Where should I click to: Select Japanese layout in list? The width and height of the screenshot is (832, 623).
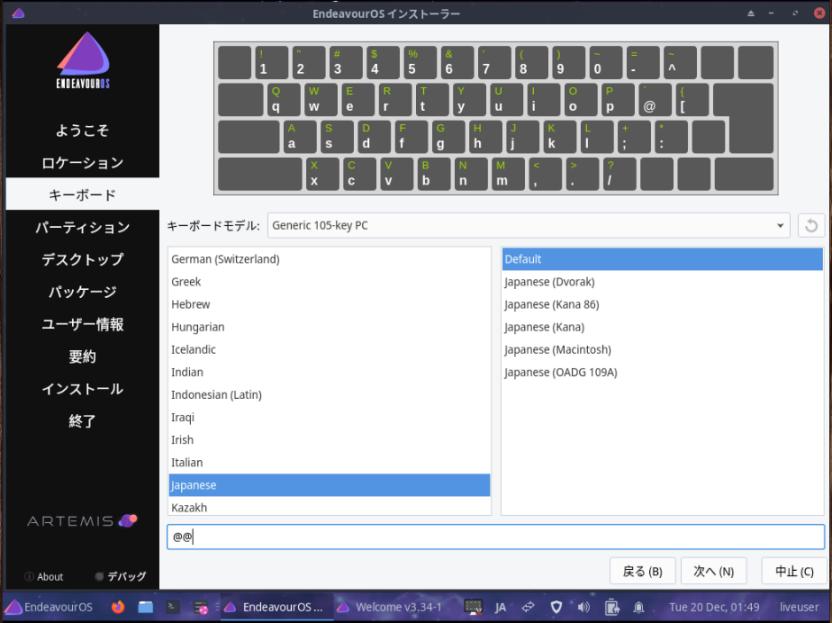tap(329, 485)
